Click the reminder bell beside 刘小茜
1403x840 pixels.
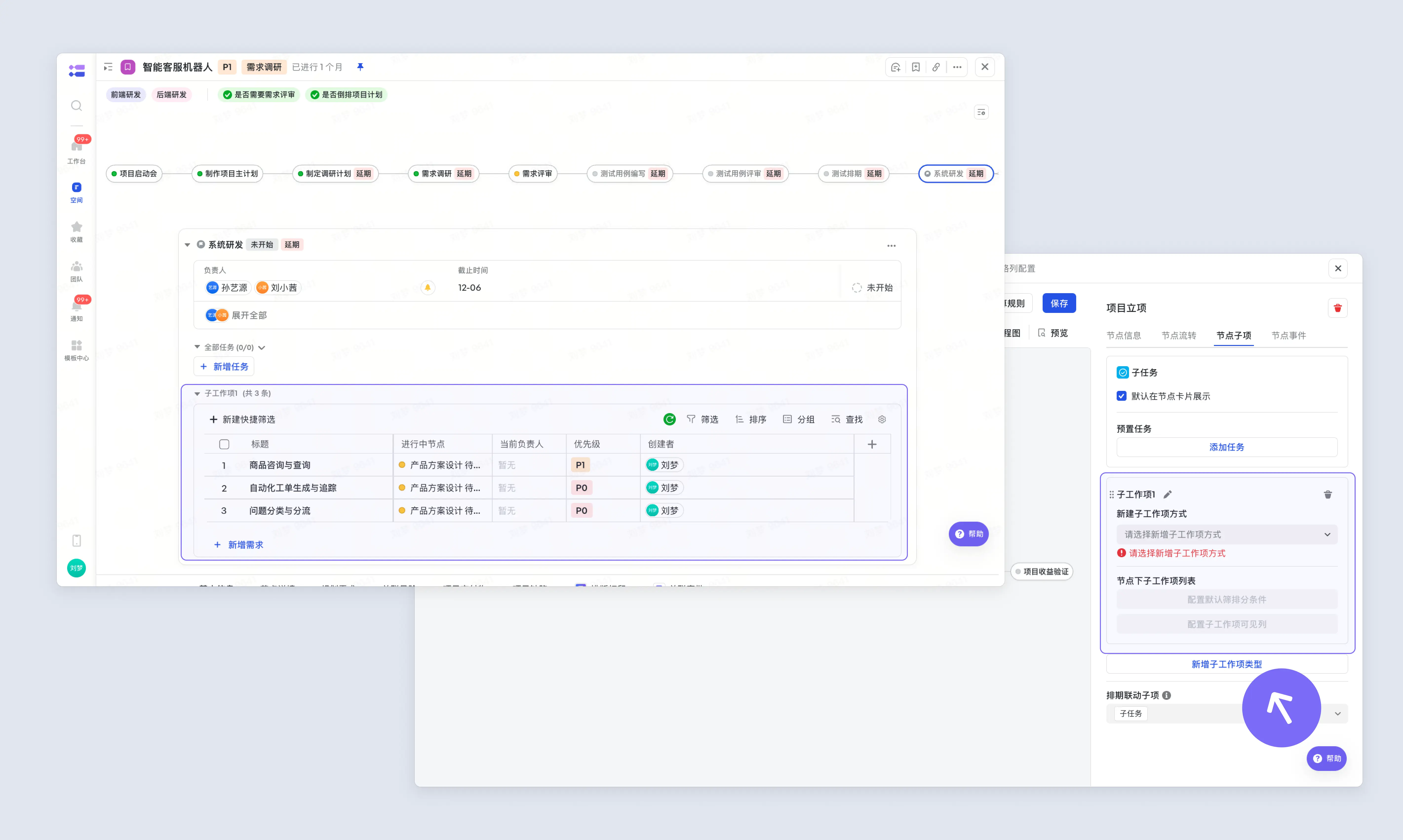[428, 287]
